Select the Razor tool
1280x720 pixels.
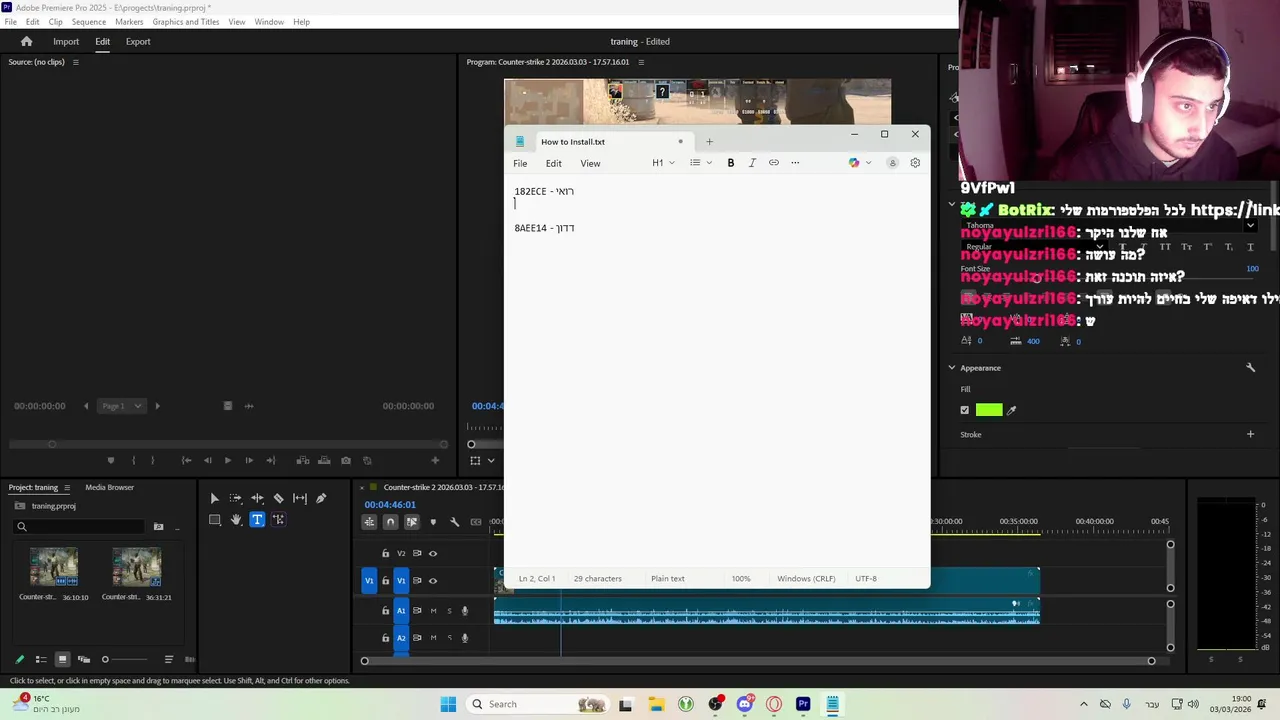tap(279, 498)
